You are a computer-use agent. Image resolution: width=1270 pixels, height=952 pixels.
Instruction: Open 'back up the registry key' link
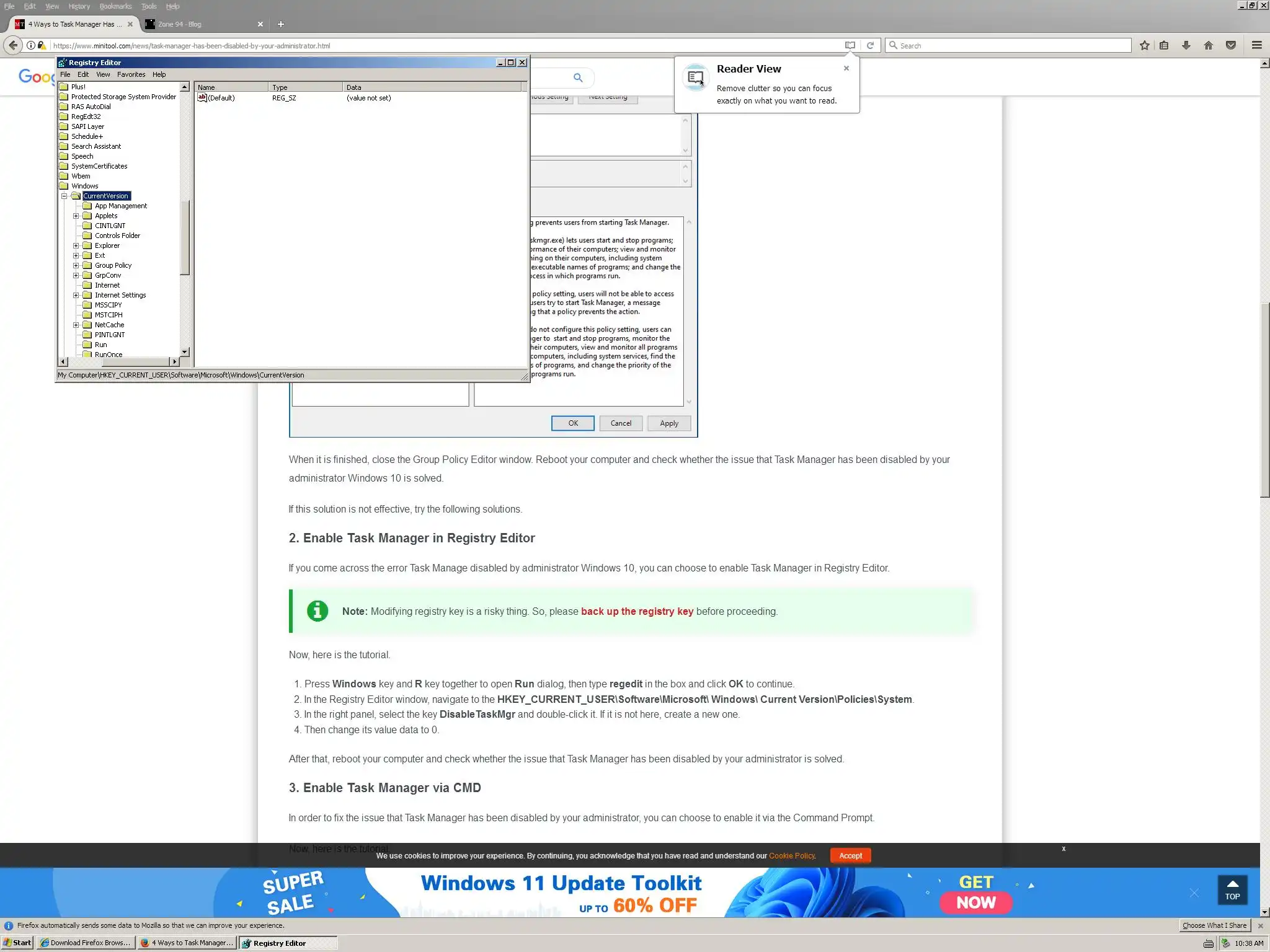[x=637, y=611]
